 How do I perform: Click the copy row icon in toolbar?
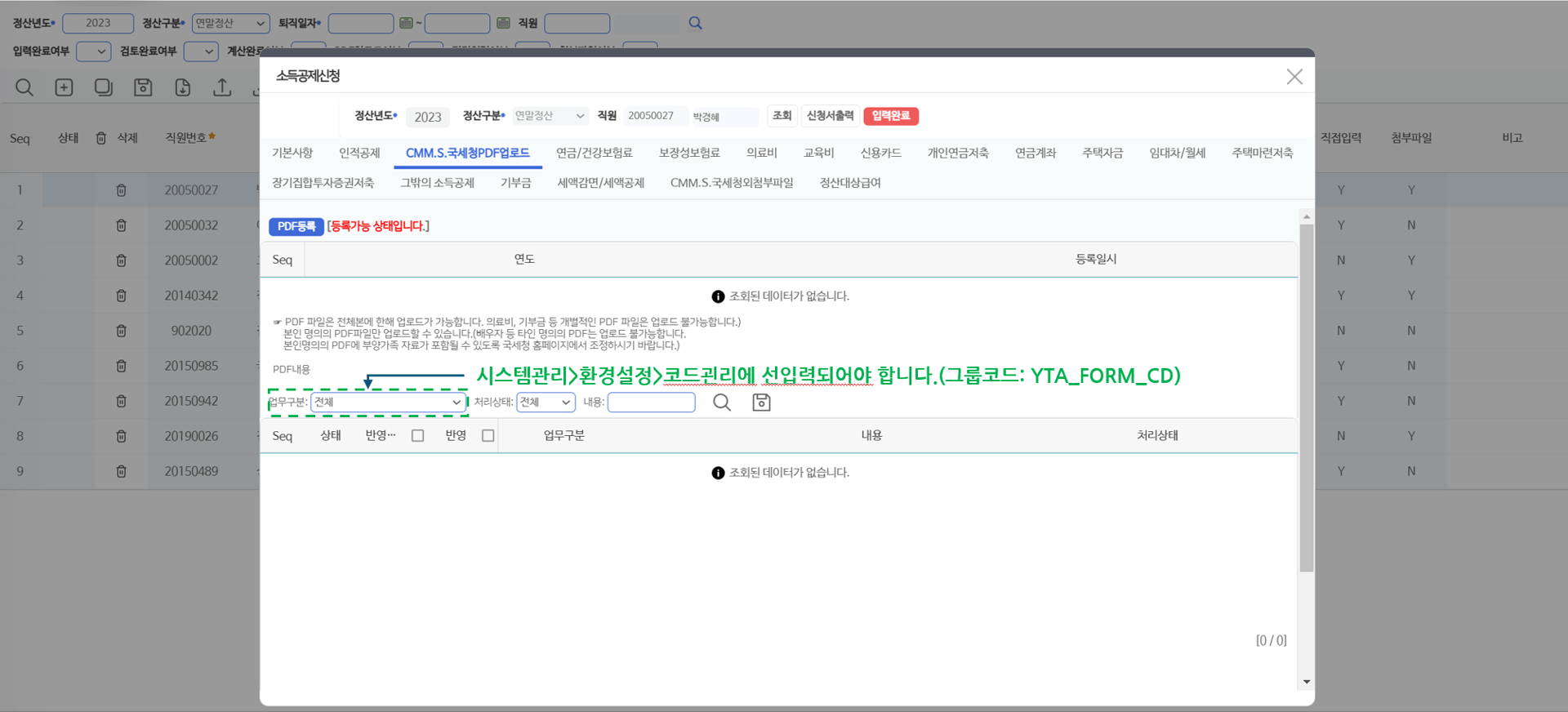pos(104,87)
